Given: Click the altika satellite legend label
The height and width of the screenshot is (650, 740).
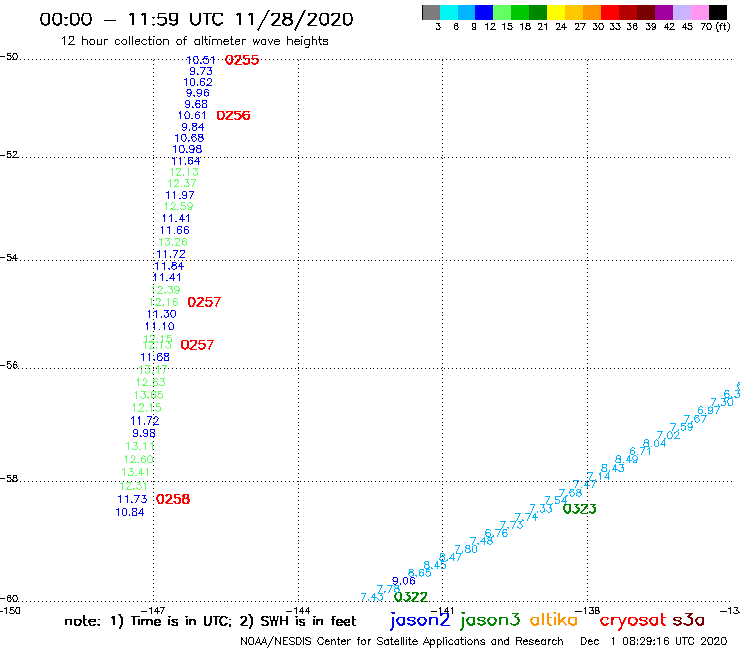Looking at the screenshot, I should 554,620.
